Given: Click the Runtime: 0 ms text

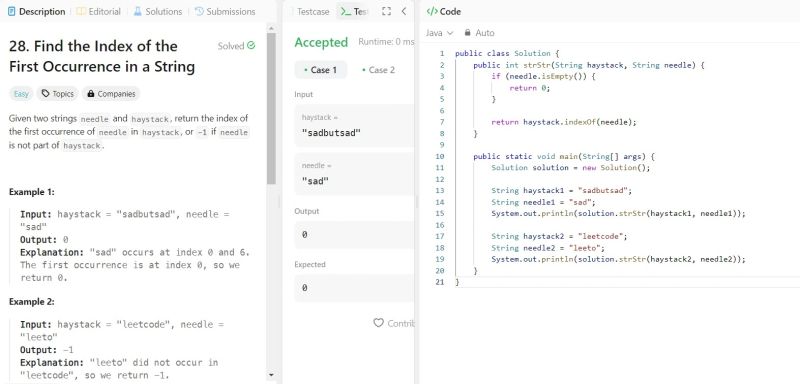Looking at the screenshot, I should tap(386, 42).
